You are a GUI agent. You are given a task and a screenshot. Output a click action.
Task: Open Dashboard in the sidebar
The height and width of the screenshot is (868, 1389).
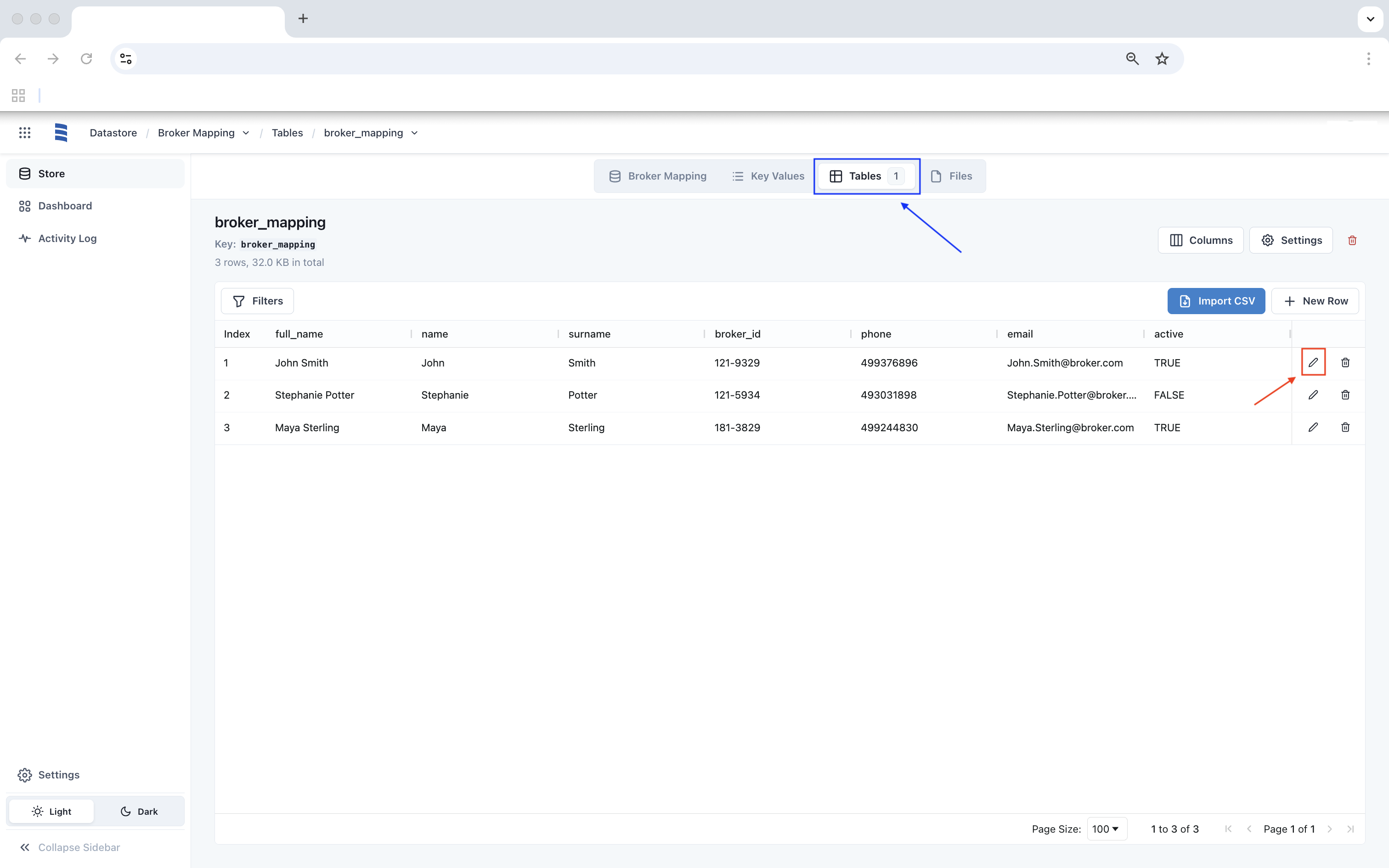coord(95,206)
